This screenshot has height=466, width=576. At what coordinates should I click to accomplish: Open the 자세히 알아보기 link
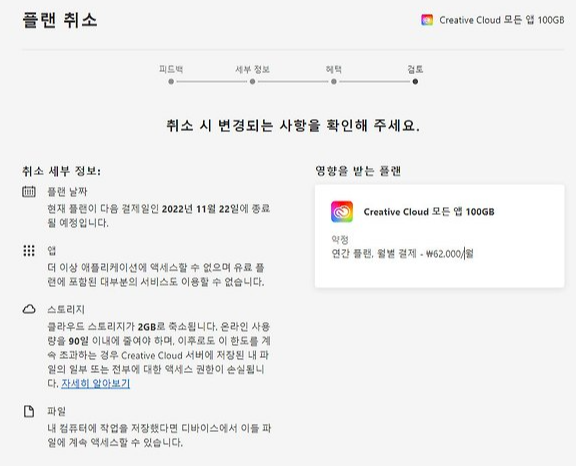tap(96, 383)
